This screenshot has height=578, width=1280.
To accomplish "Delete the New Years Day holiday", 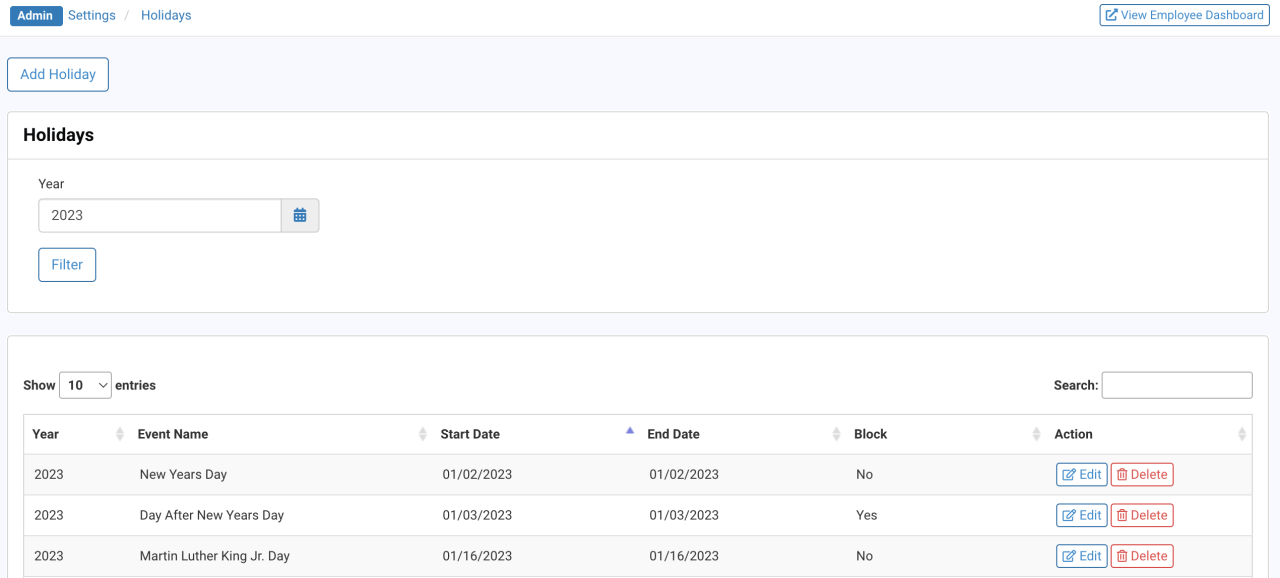I will pyautogui.click(x=1141, y=475).
